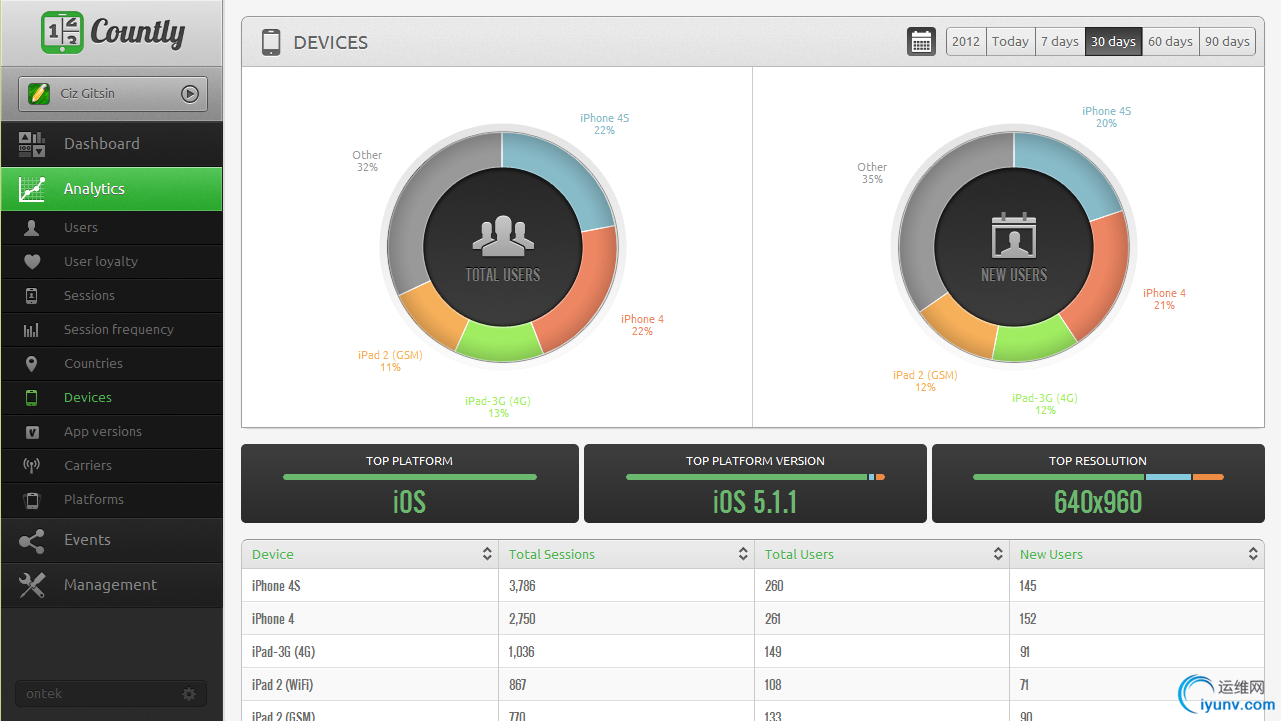The image size is (1281, 721).
Task: Click the 1,036 total sessions cell
Action: pyautogui.click(x=522, y=652)
